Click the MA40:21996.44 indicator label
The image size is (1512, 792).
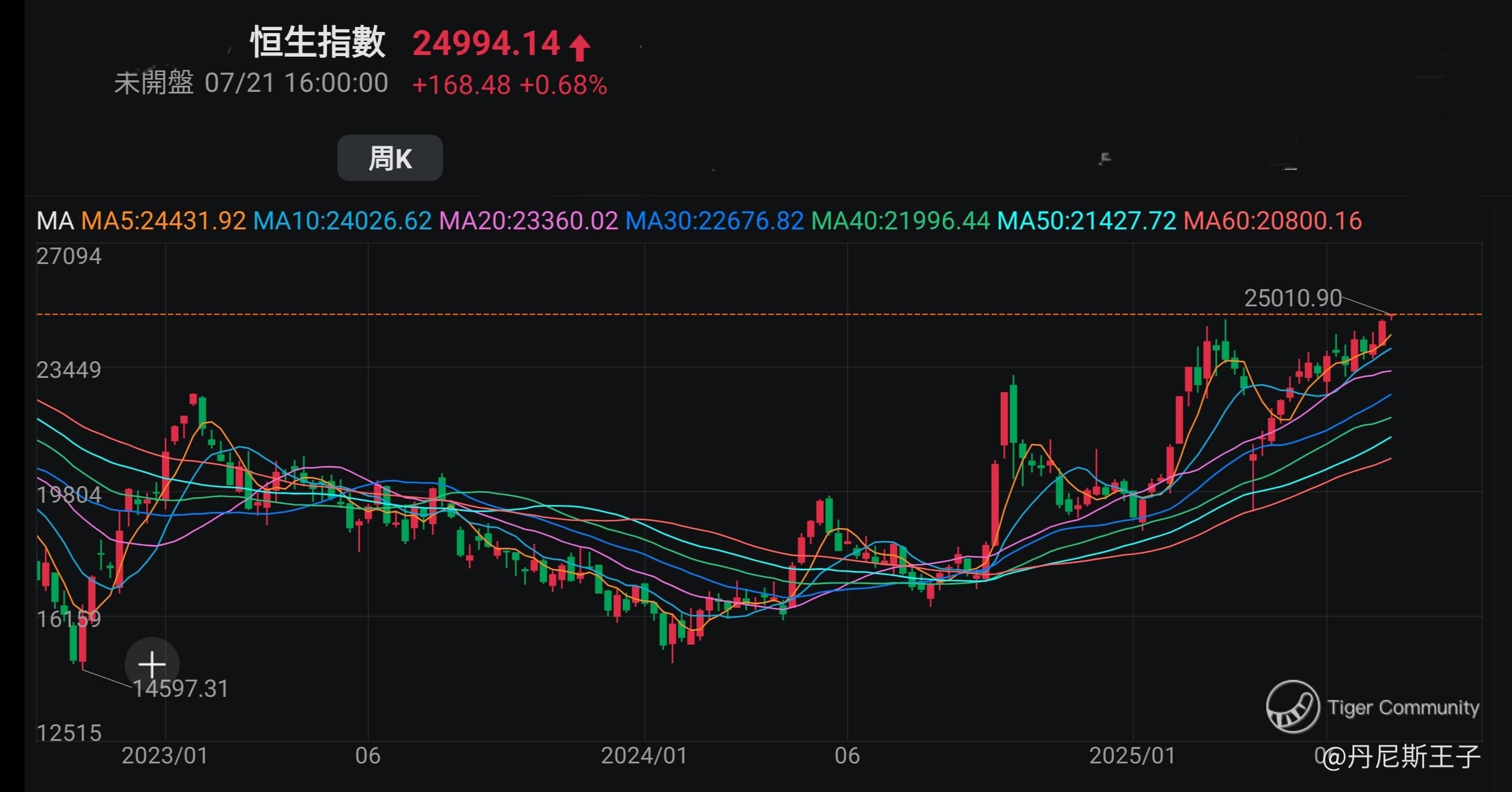point(901,221)
